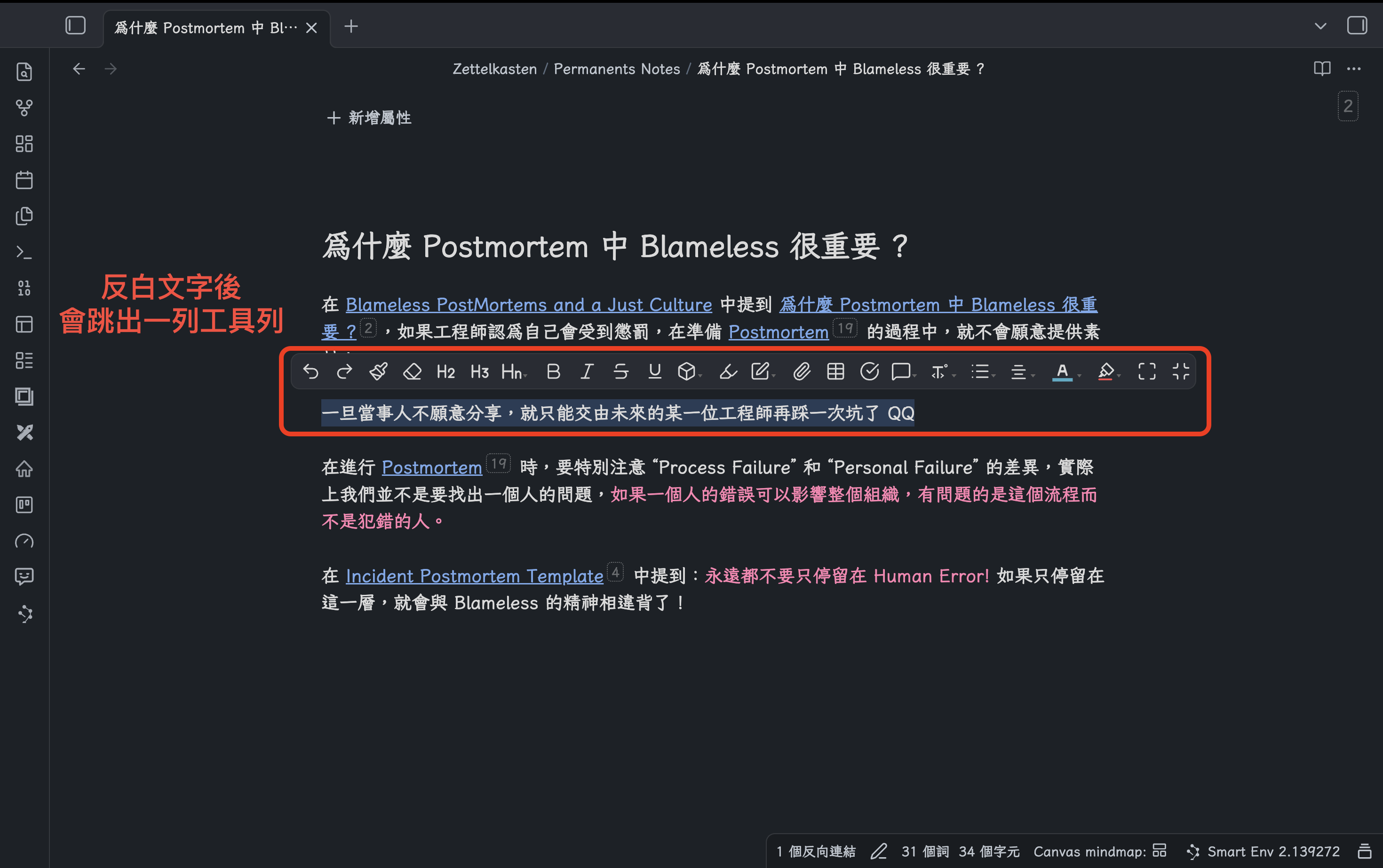
Task: Apply underline formatting
Action: [654, 371]
